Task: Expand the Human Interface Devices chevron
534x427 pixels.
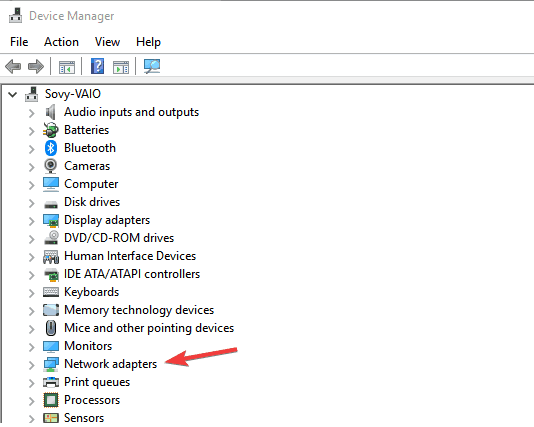Action: click(x=31, y=257)
